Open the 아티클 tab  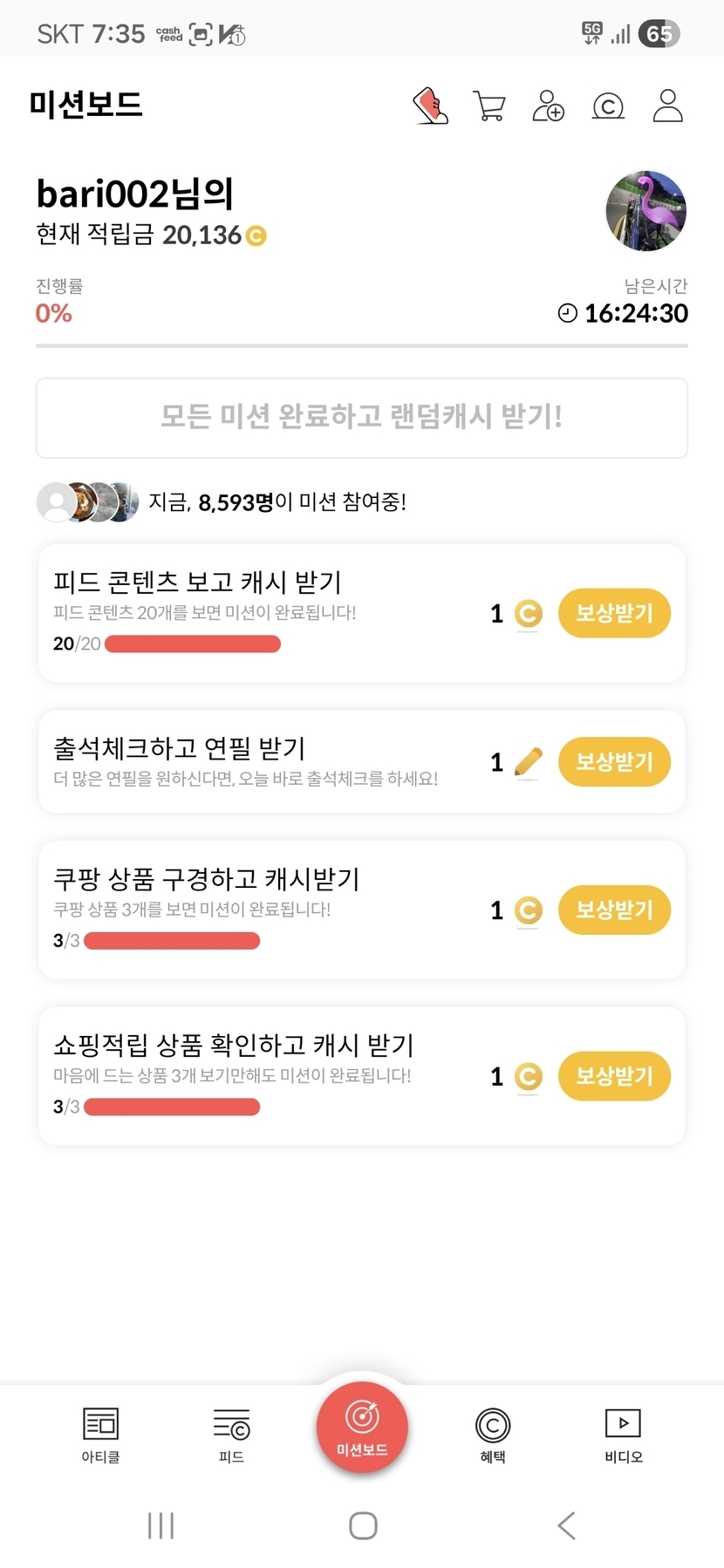[100, 1435]
